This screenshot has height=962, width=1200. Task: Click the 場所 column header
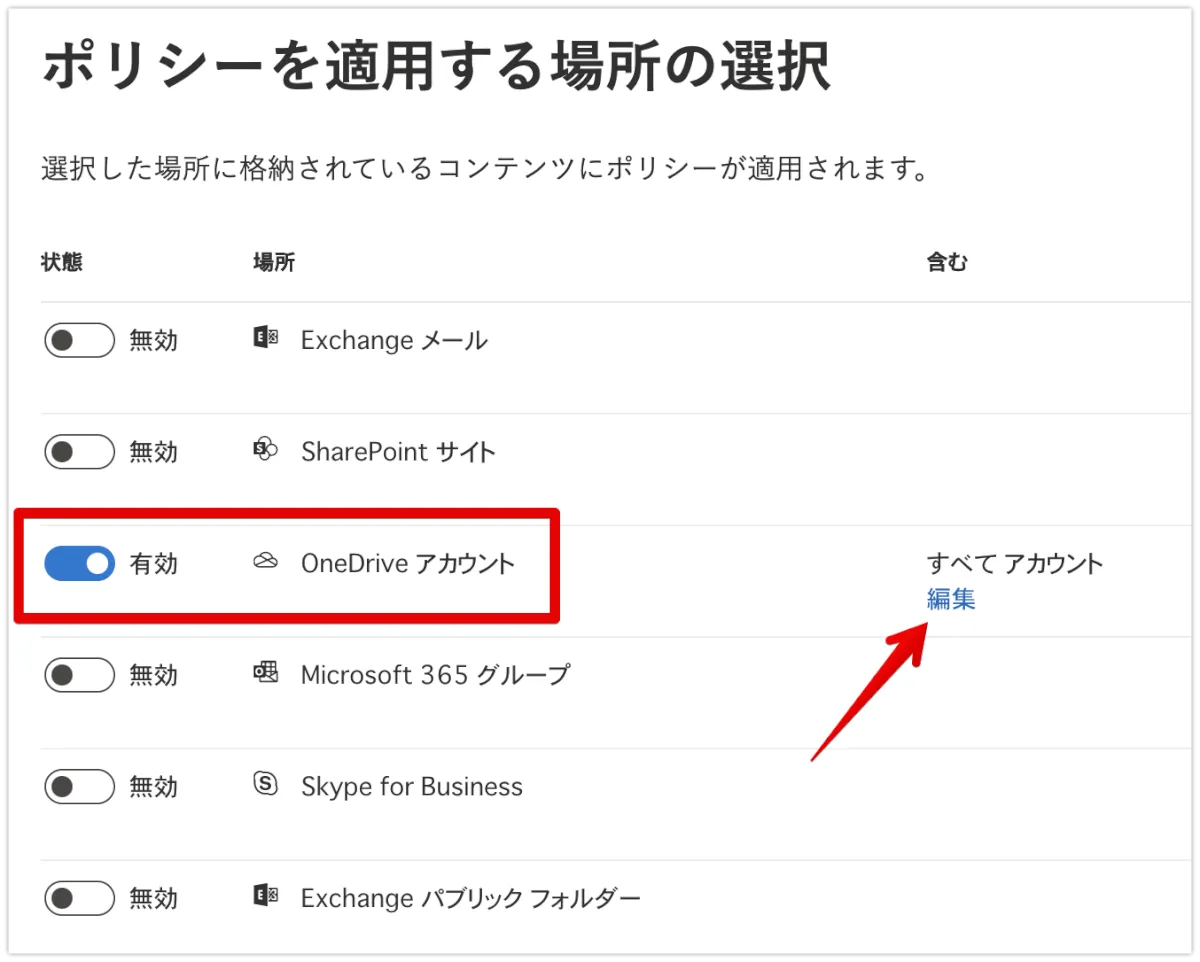pos(274,263)
